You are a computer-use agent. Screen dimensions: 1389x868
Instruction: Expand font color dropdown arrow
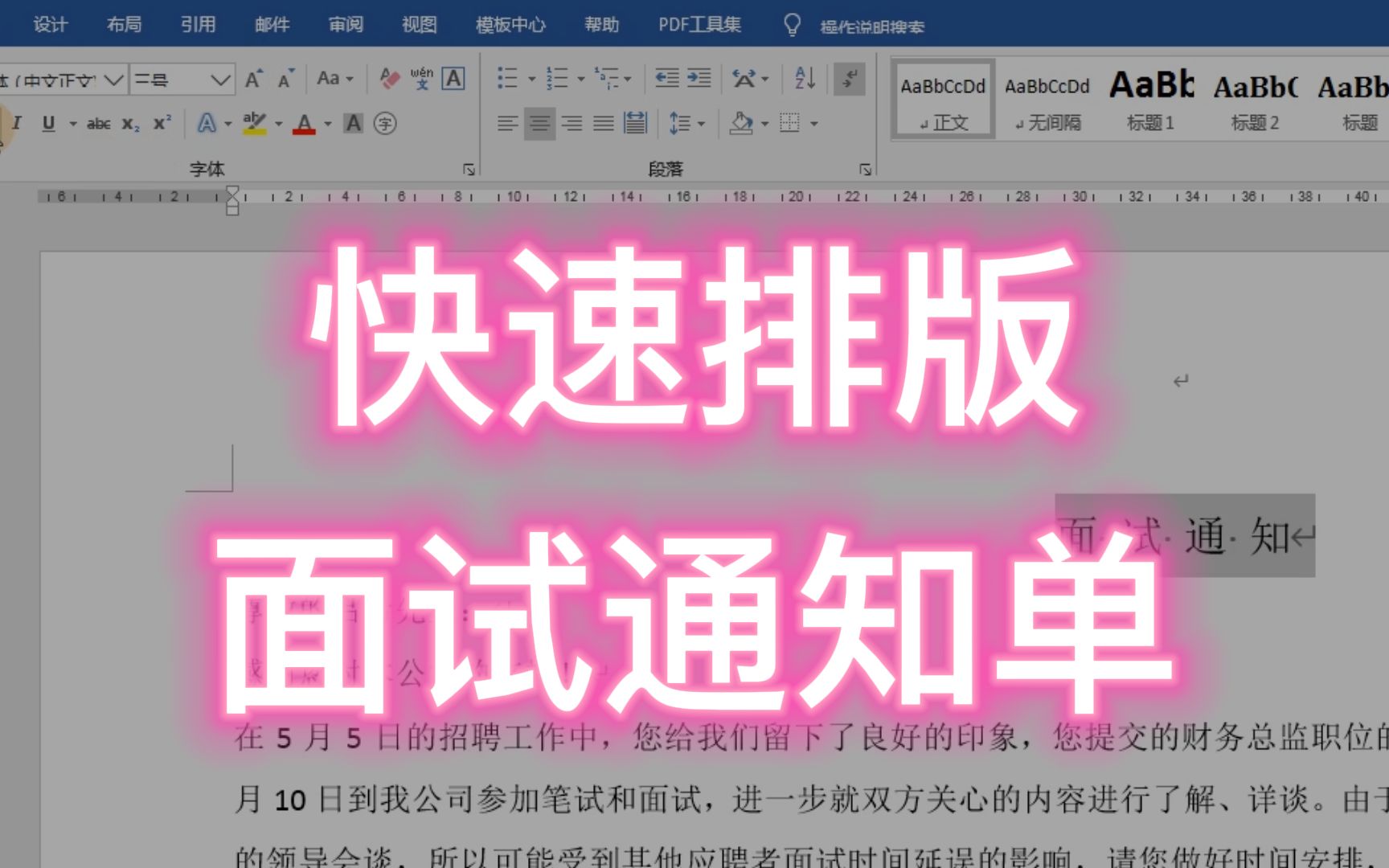328,124
